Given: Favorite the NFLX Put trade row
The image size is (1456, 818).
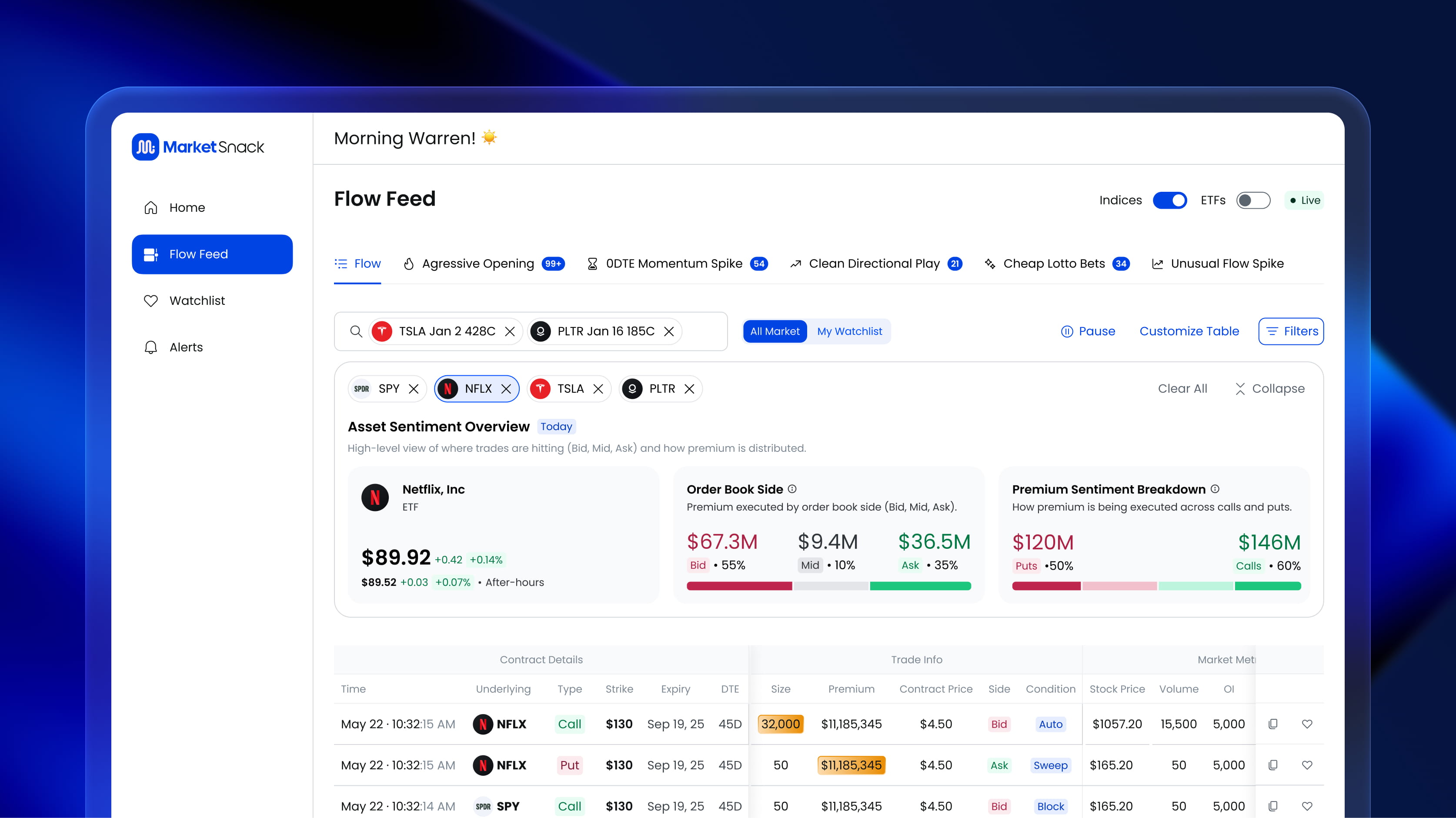Looking at the screenshot, I should point(1307,765).
